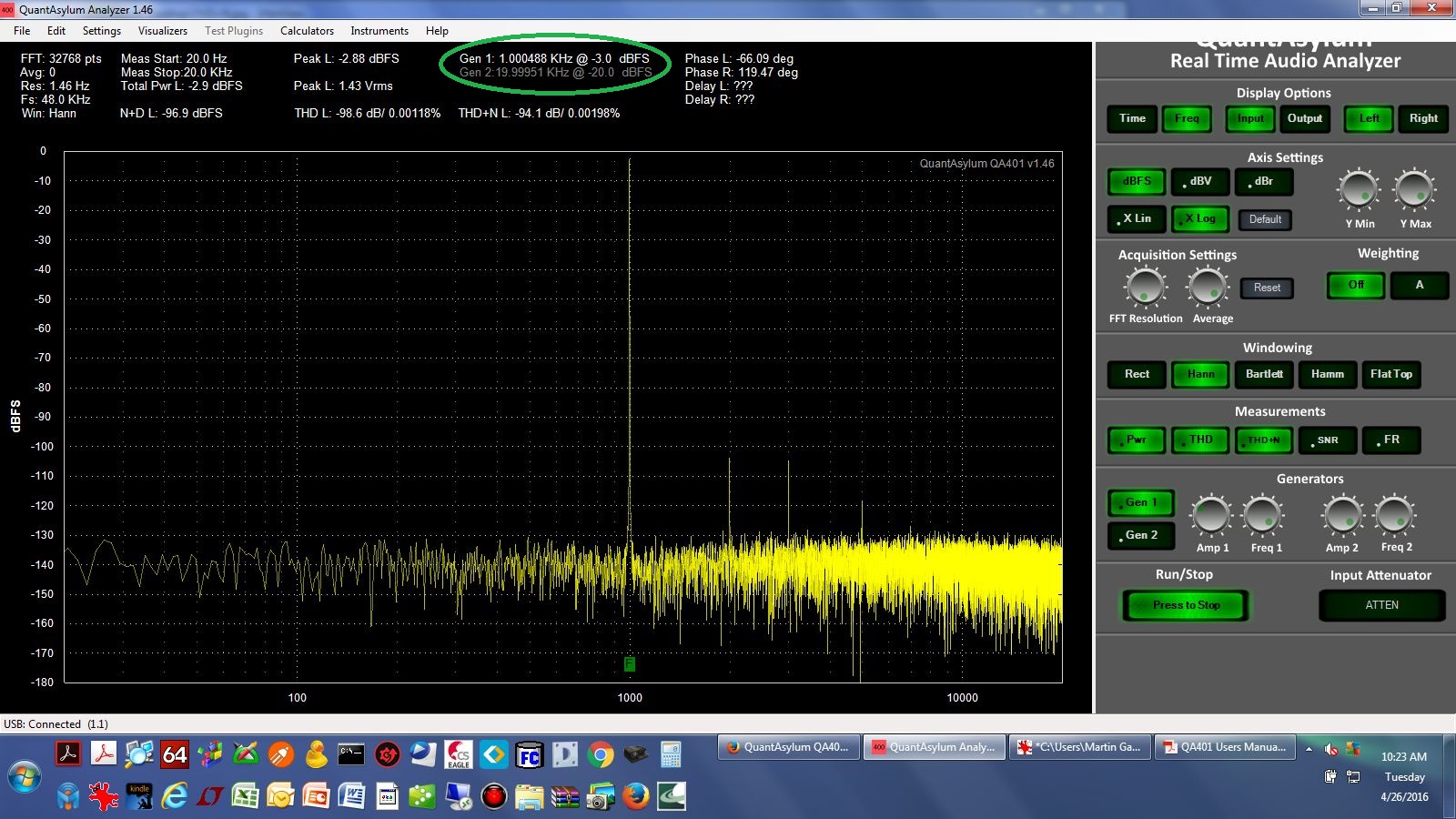Select the Hann window

pos(1200,374)
